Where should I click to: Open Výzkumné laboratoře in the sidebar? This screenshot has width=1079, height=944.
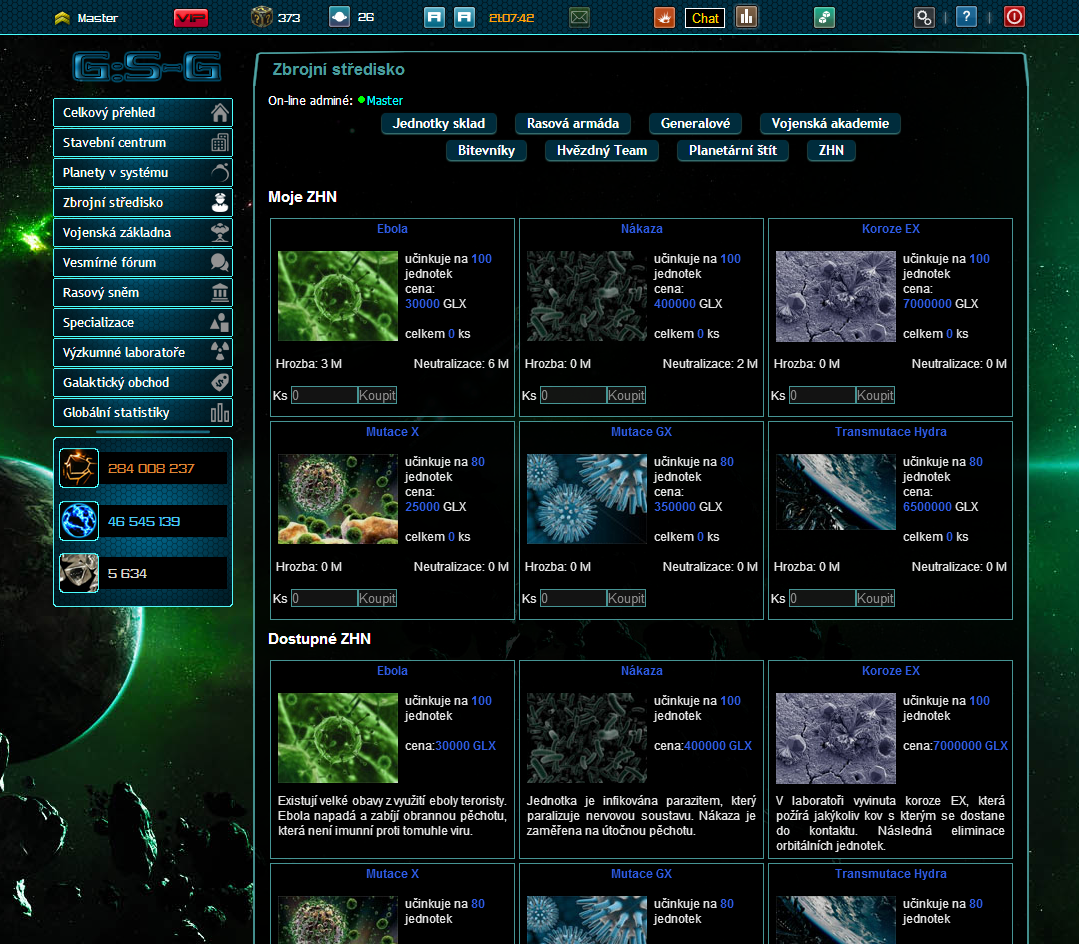143,352
